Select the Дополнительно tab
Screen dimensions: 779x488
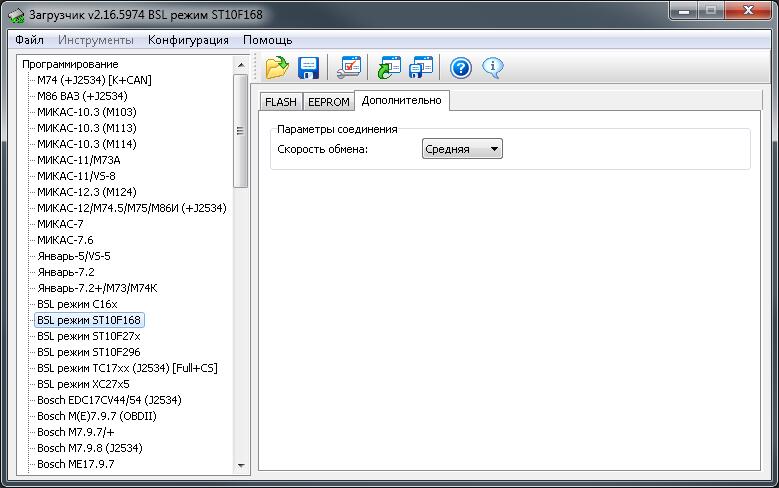coord(401,100)
